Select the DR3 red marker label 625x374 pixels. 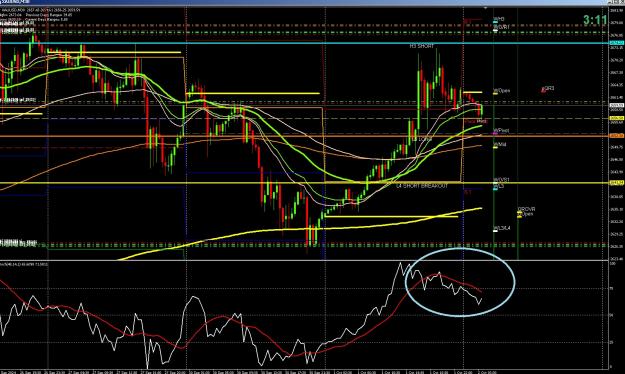549,88
